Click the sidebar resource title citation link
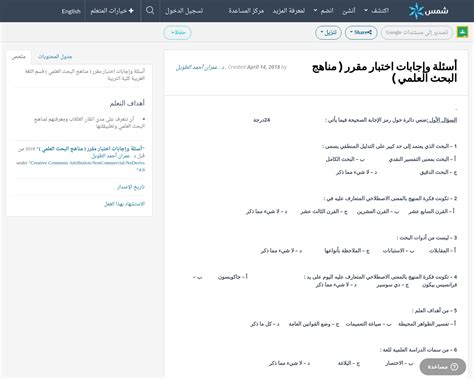The image size is (474, 379). (x=92, y=149)
